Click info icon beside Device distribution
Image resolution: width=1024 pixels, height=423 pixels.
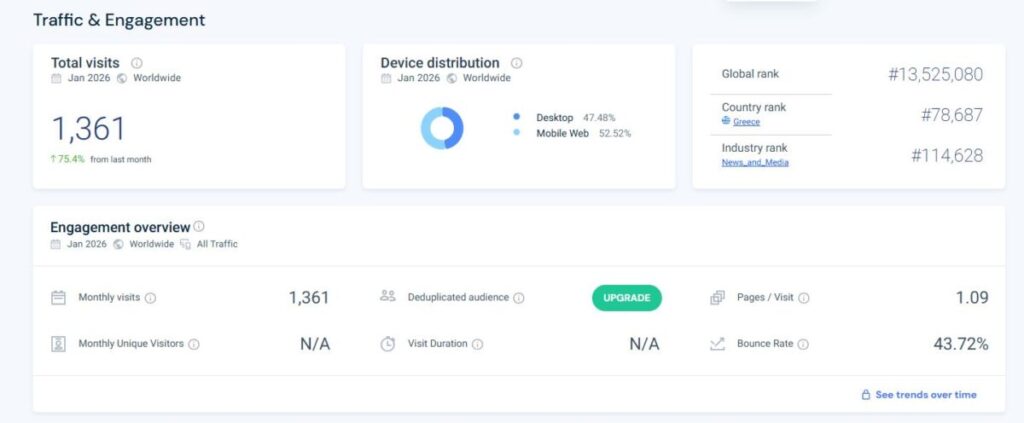click(x=517, y=63)
